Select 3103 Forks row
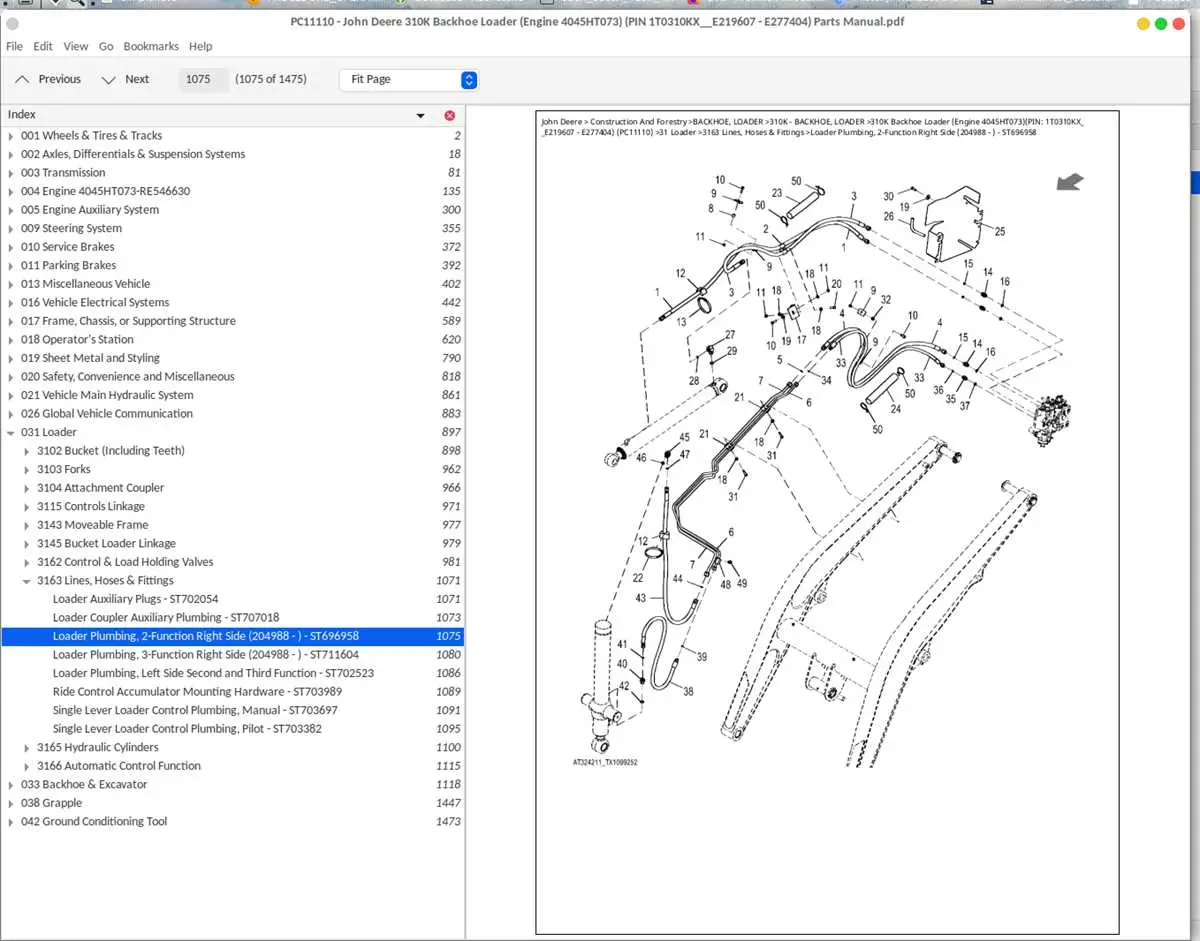The width and height of the screenshot is (1200, 941). pyautogui.click(x=232, y=469)
